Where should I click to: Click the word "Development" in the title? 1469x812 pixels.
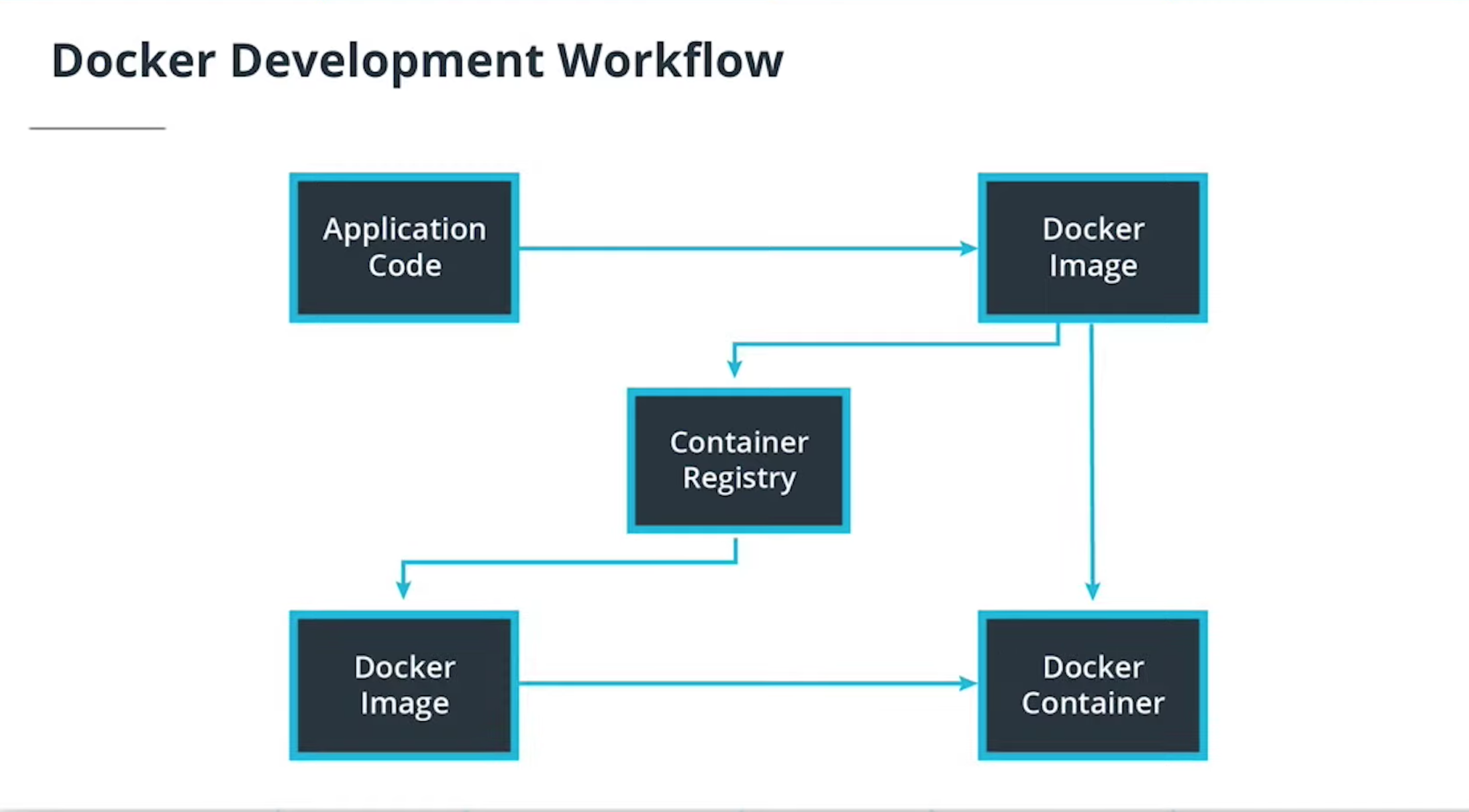pyautogui.click(x=387, y=61)
